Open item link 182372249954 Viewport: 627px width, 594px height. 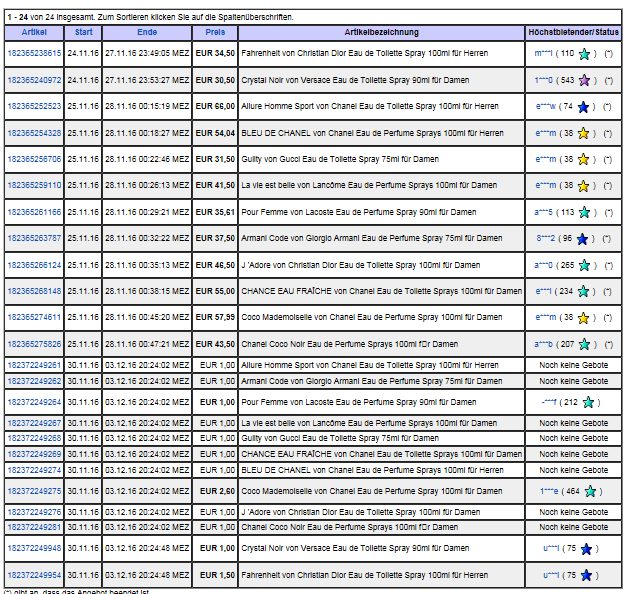click(x=34, y=575)
